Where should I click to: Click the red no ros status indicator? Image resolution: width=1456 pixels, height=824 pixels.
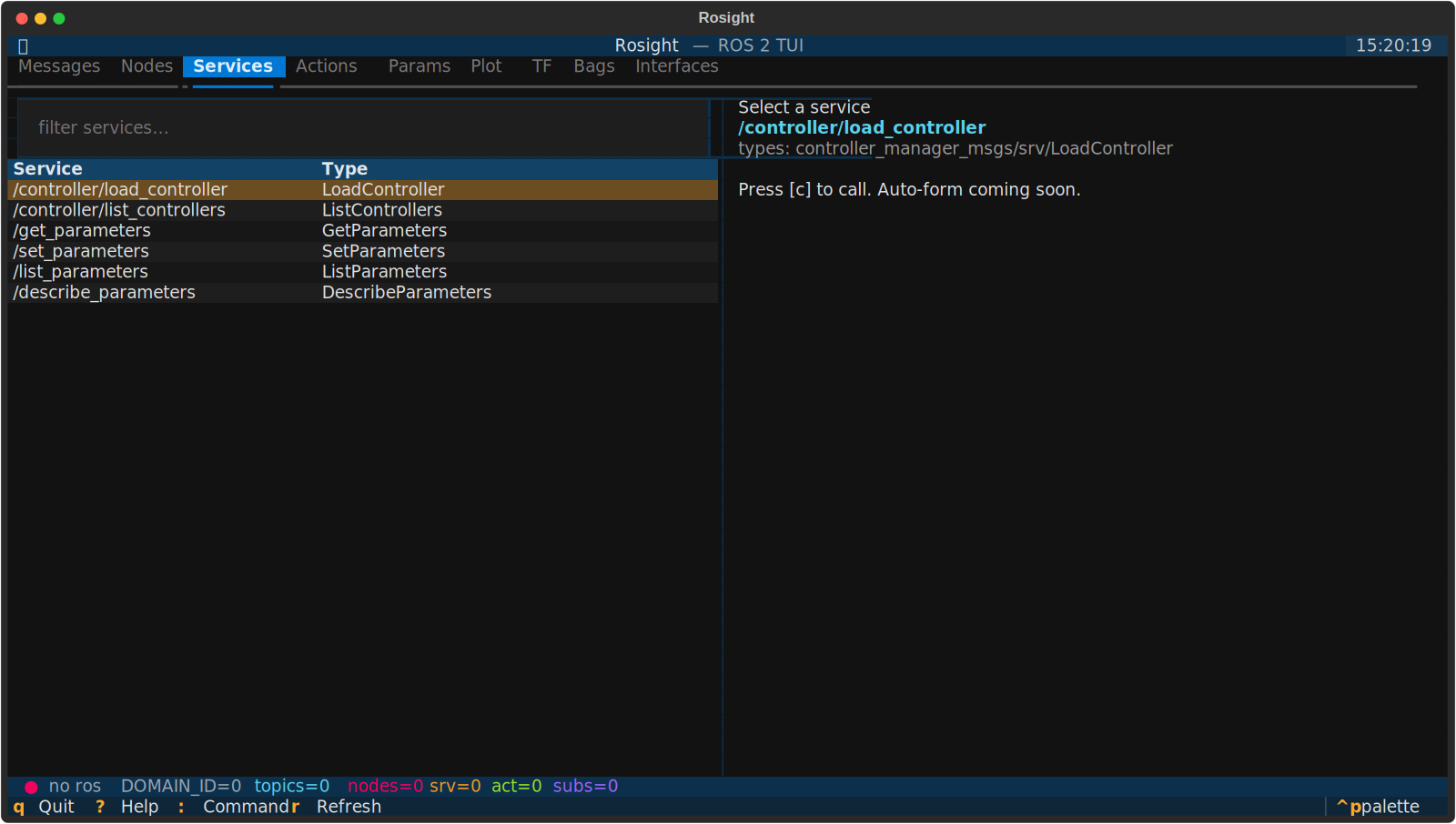[x=63, y=787]
